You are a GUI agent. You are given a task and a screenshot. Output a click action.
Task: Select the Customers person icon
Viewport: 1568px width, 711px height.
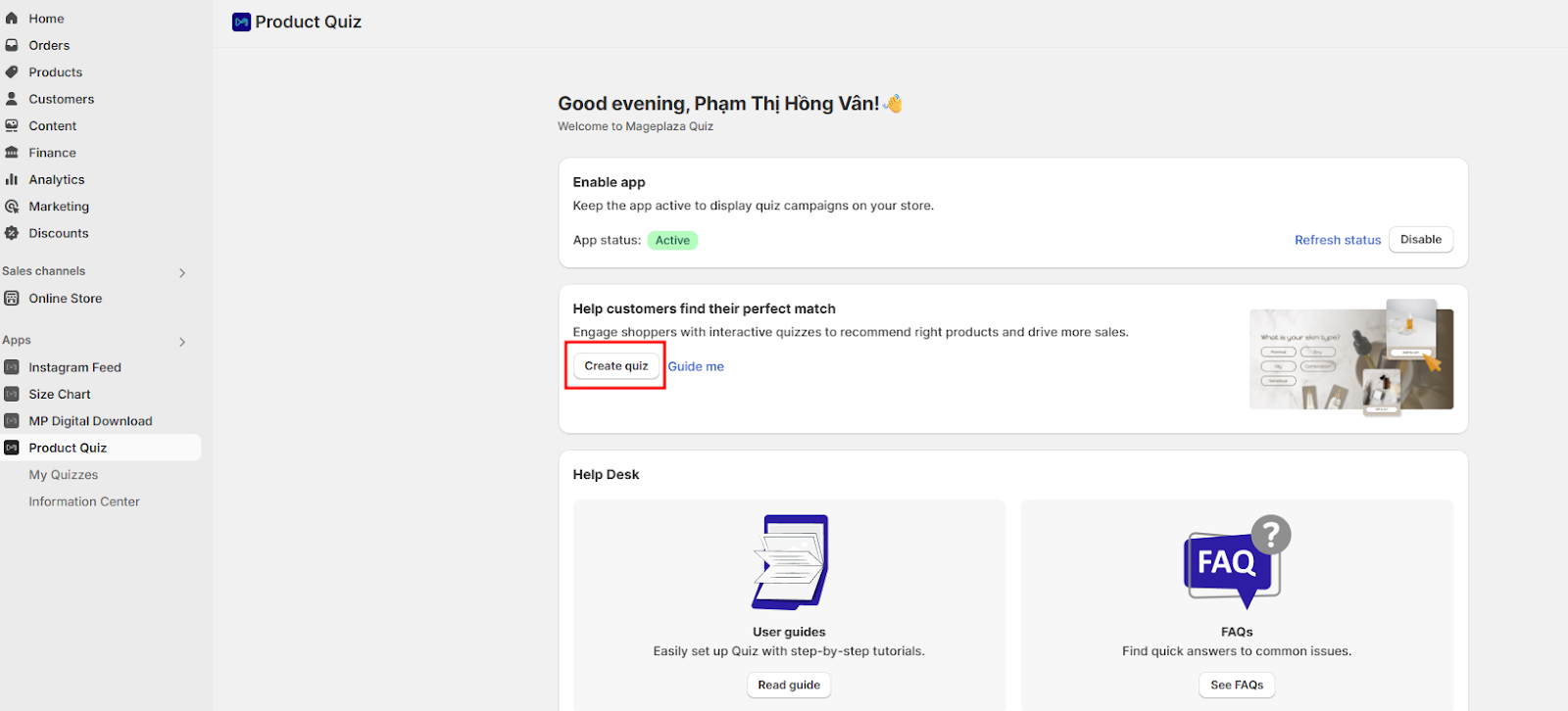(12, 99)
